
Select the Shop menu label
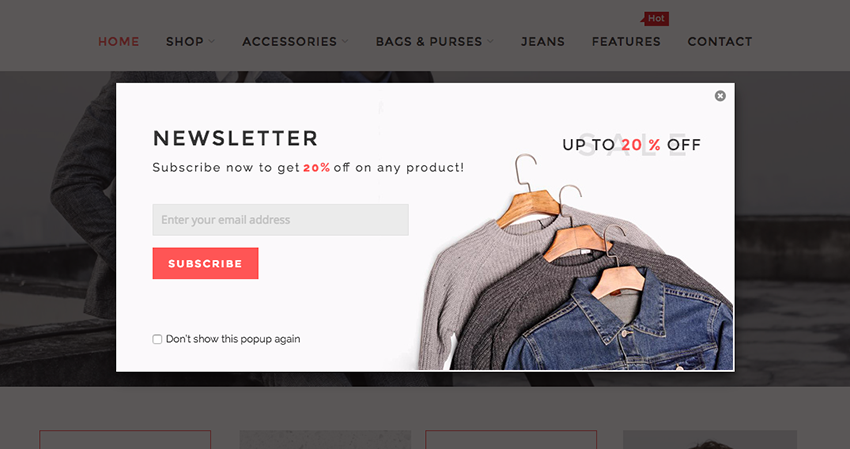[x=185, y=41]
